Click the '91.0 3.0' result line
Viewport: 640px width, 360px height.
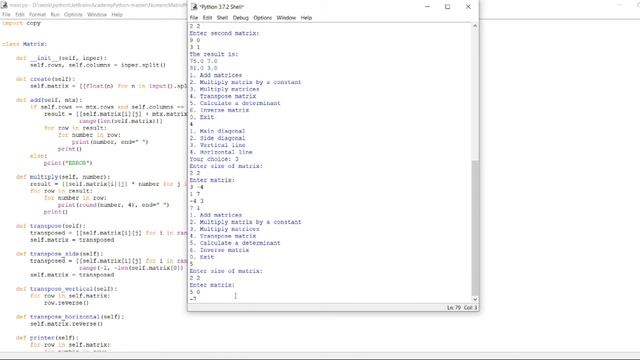click(x=203, y=68)
